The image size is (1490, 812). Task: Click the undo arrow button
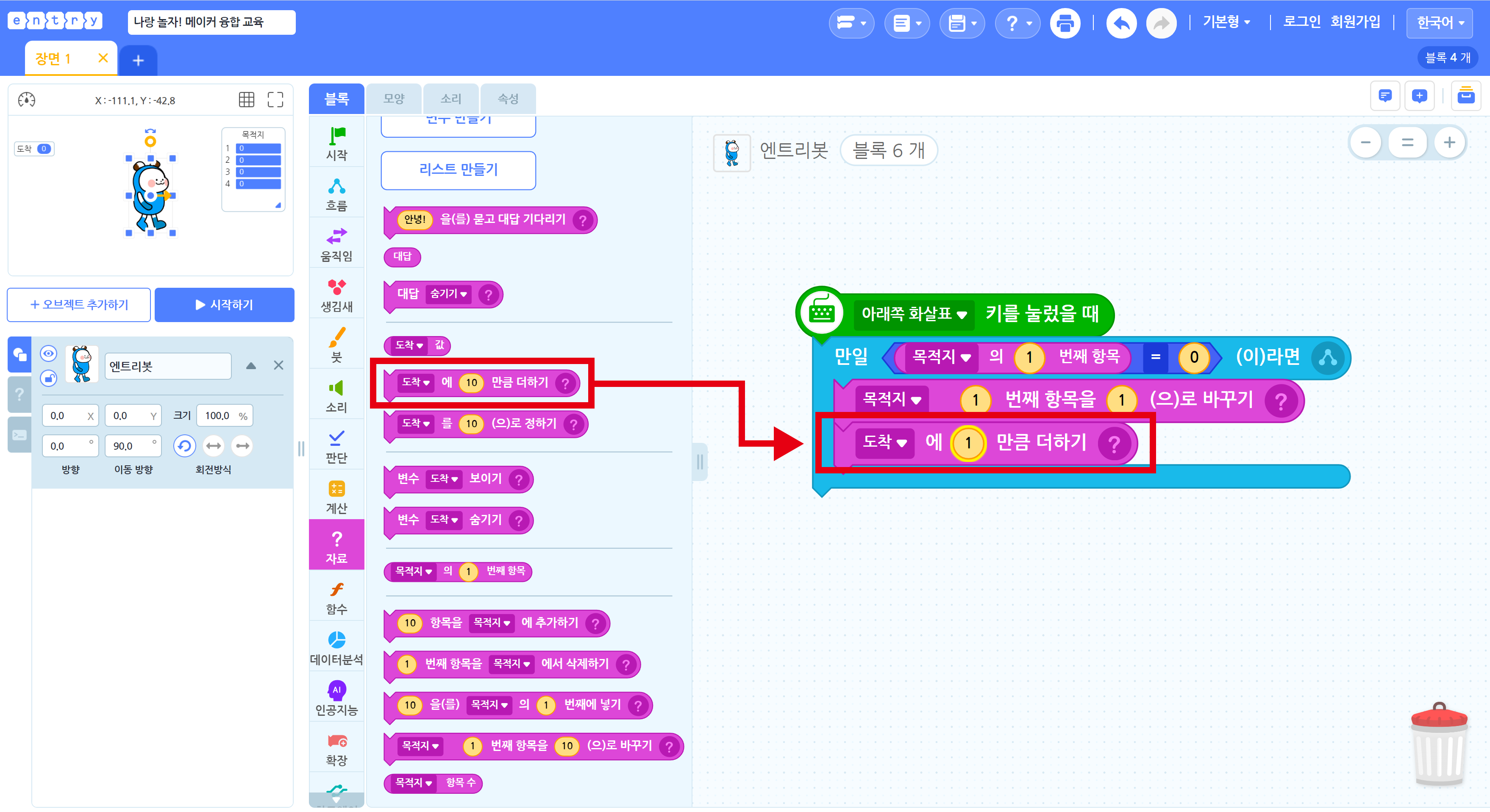(1121, 23)
